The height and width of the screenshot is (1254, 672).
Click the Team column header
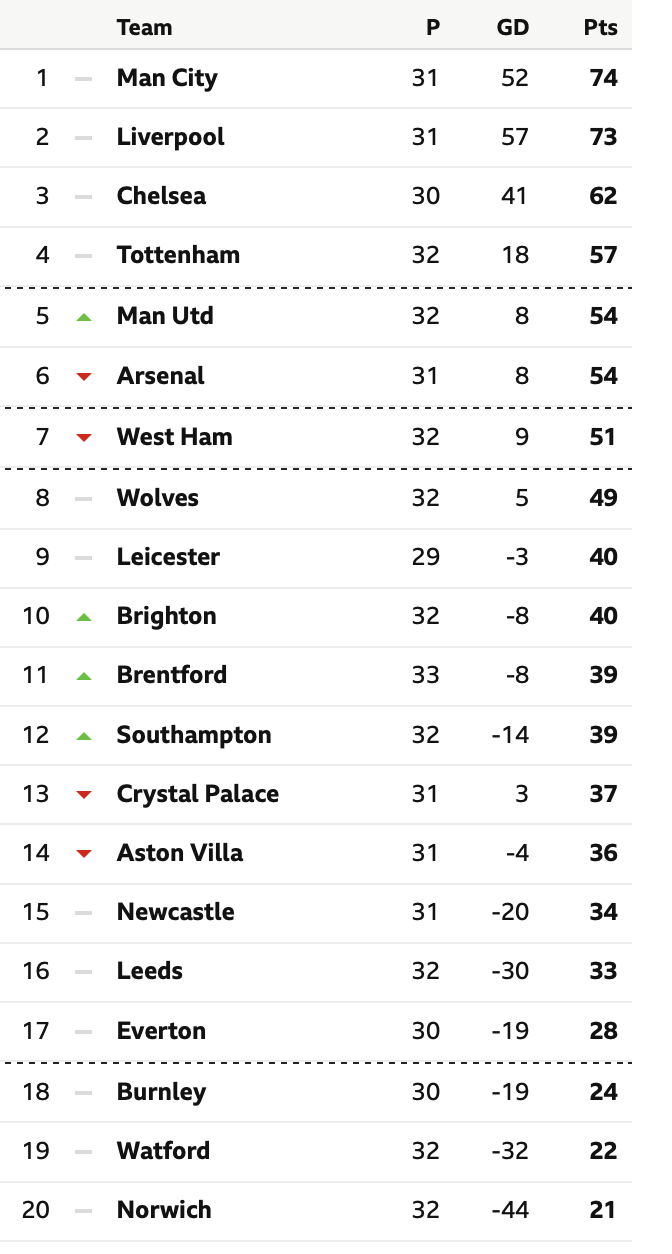[x=144, y=28]
